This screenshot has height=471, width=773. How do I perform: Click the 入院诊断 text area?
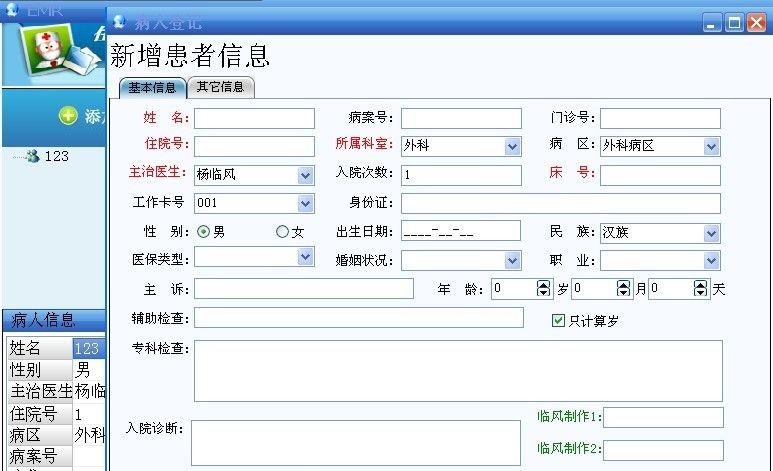(356, 443)
